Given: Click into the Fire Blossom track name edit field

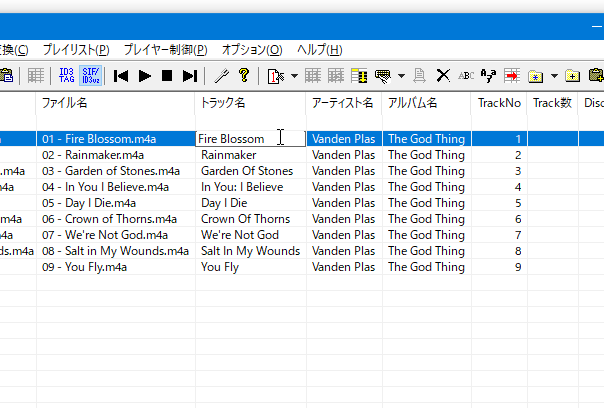Looking at the screenshot, I should click(250, 139).
